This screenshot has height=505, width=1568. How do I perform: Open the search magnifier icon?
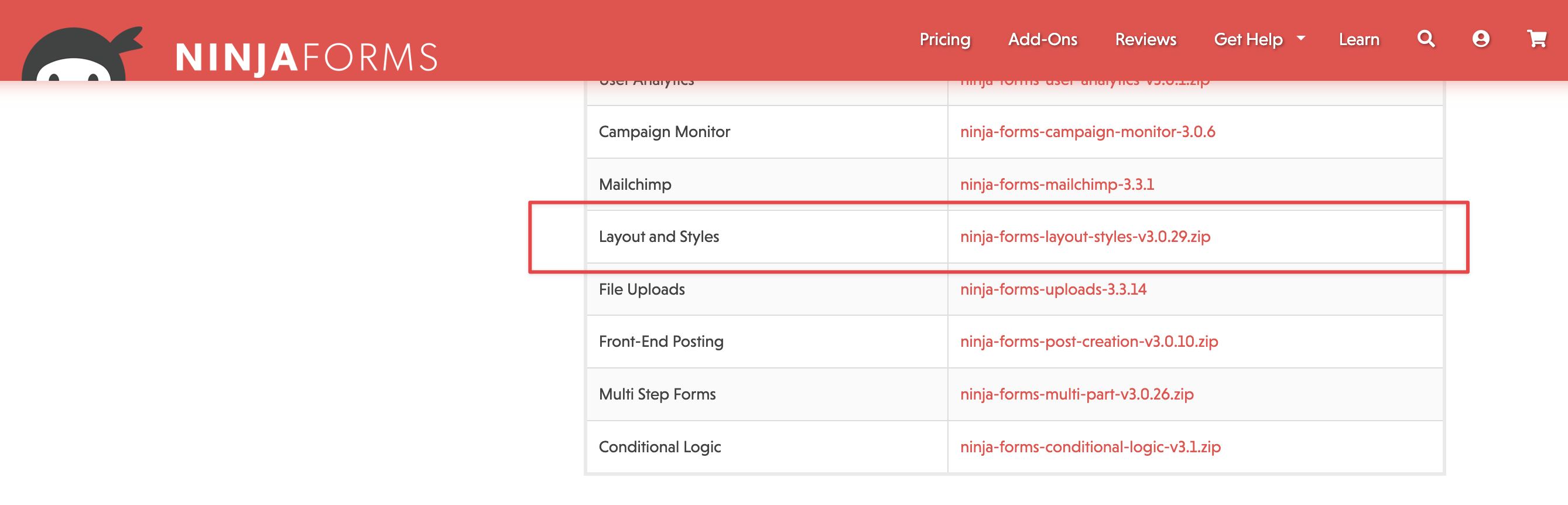click(1426, 40)
